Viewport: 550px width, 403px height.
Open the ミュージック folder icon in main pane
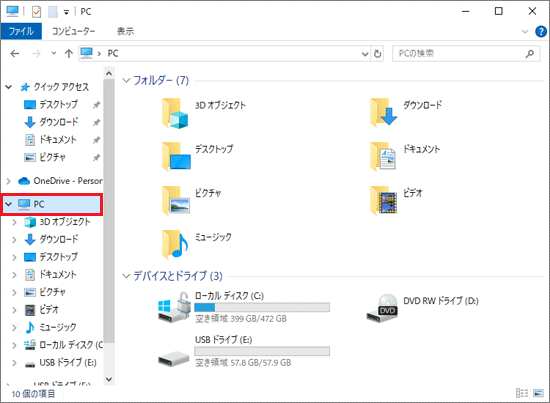point(175,245)
